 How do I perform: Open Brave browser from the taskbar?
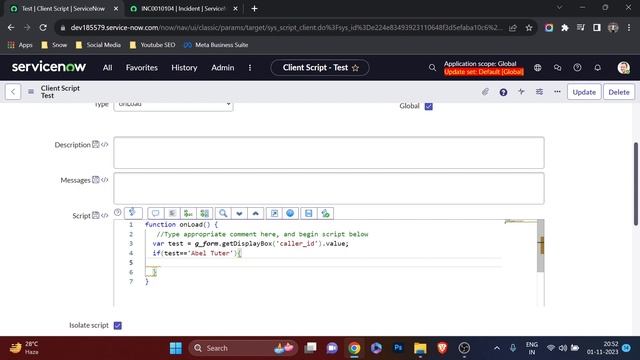(x=442, y=348)
